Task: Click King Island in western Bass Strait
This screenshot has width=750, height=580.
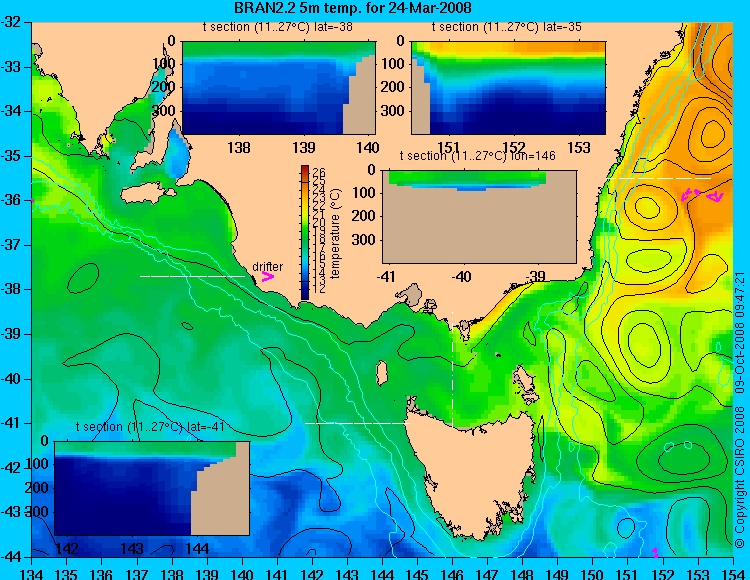Action: [x=381, y=373]
